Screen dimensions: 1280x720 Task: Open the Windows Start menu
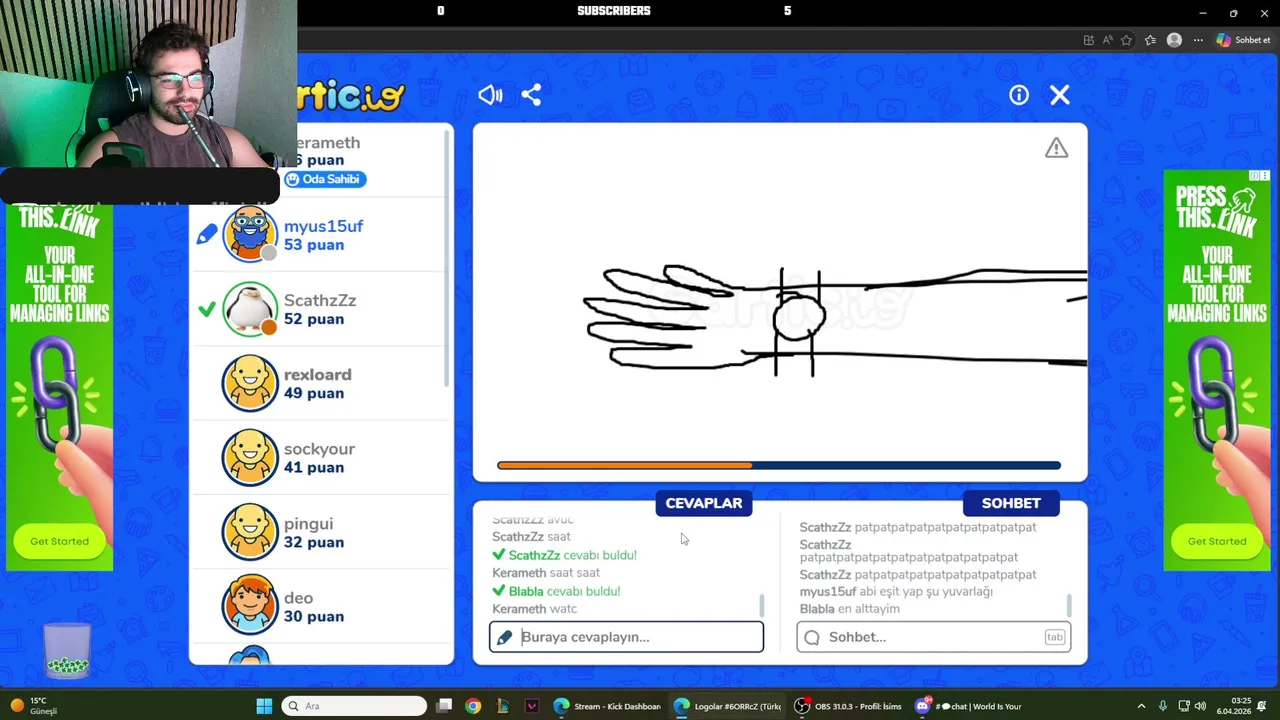(264, 706)
